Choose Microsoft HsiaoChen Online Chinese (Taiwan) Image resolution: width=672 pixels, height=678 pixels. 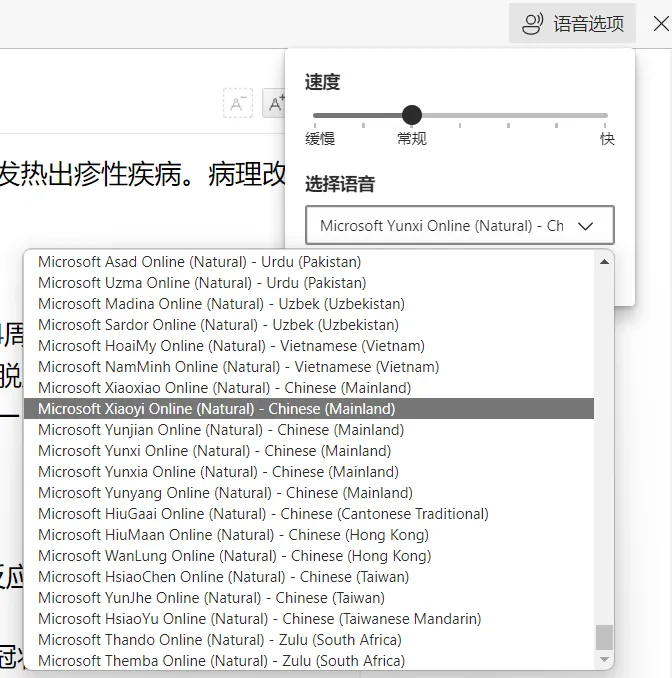coord(309,576)
